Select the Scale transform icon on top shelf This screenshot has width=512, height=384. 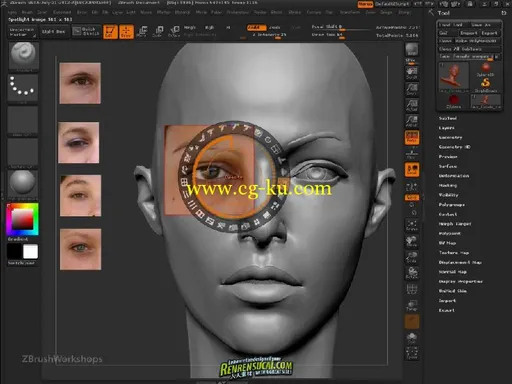(158, 32)
